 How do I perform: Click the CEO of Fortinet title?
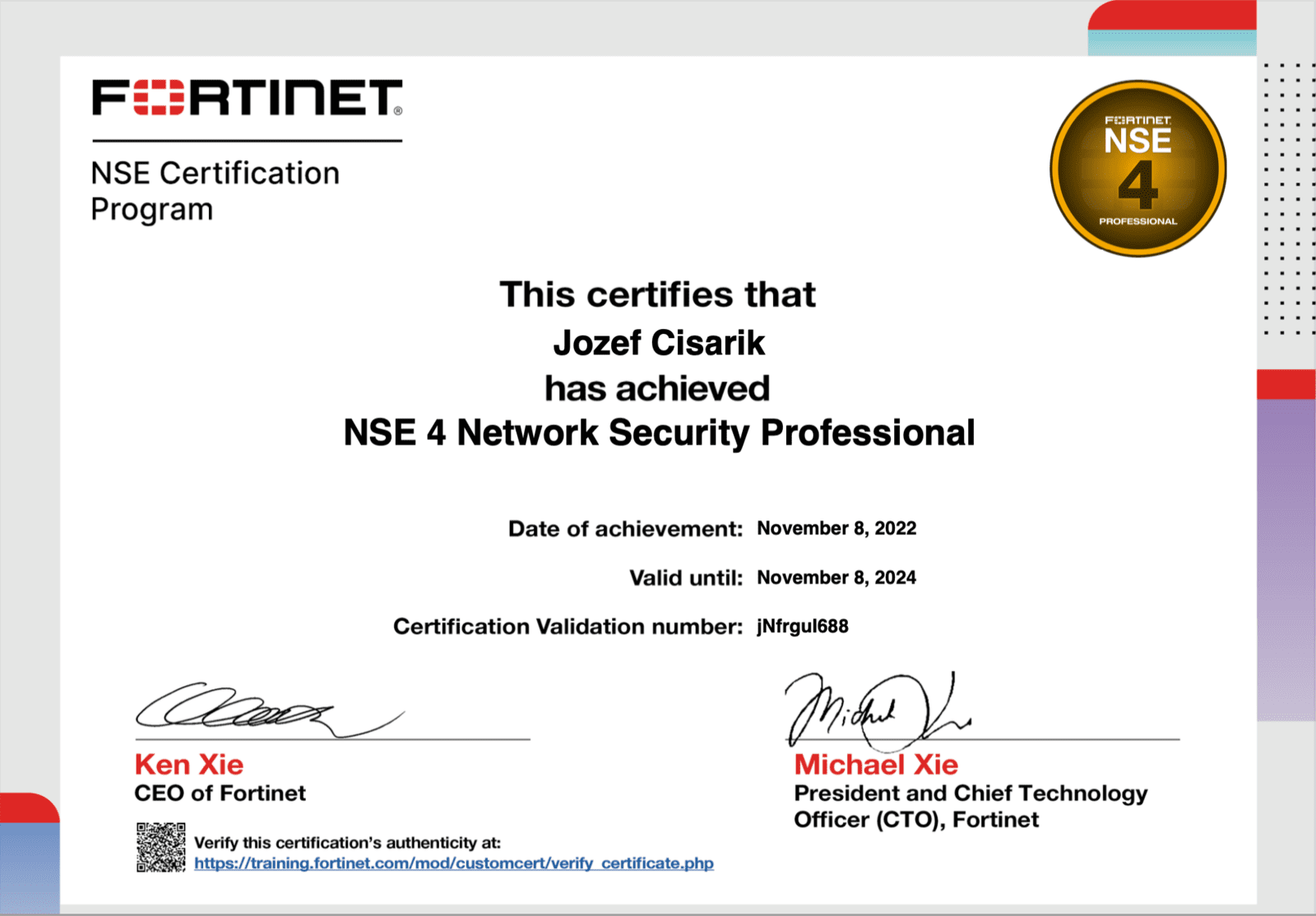[220, 793]
